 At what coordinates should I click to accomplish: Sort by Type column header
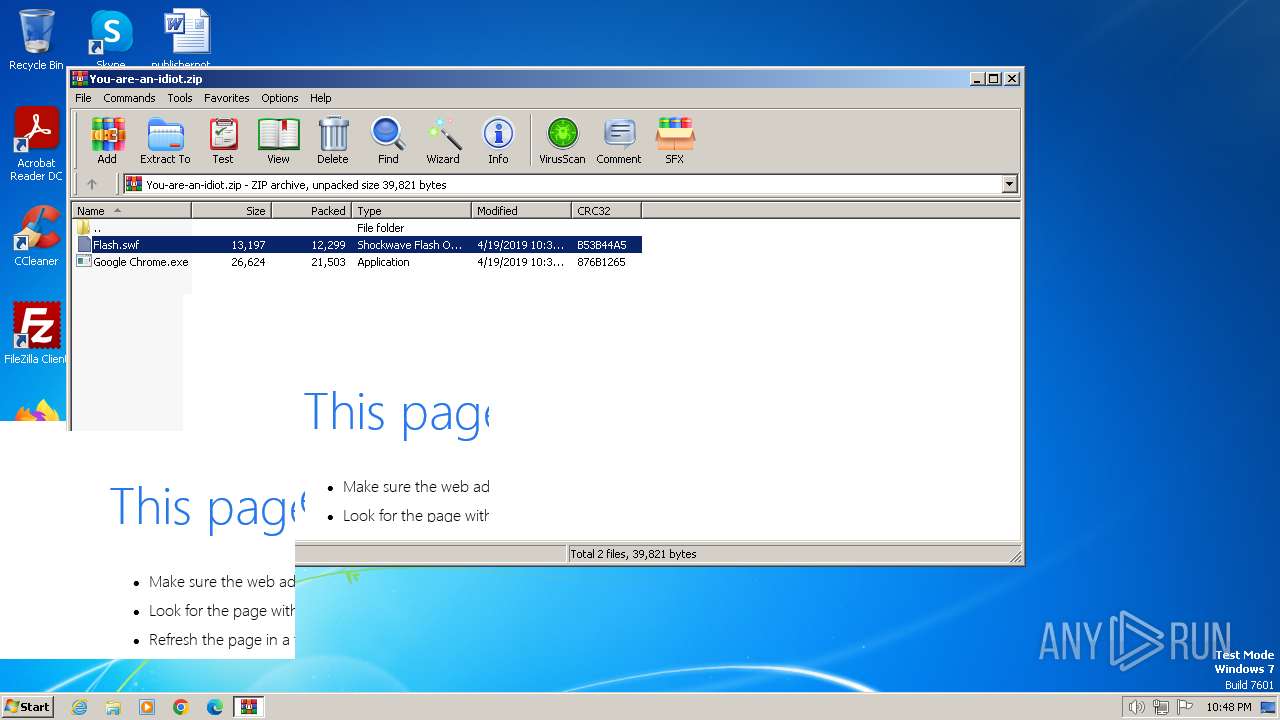coord(411,211)
